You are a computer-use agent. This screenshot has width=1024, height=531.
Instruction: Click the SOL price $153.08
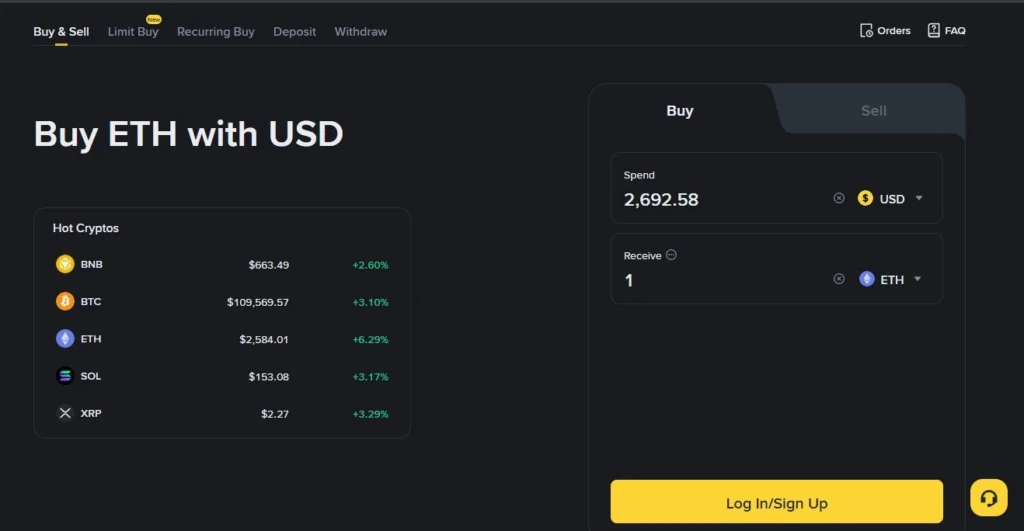pos(268,376)
